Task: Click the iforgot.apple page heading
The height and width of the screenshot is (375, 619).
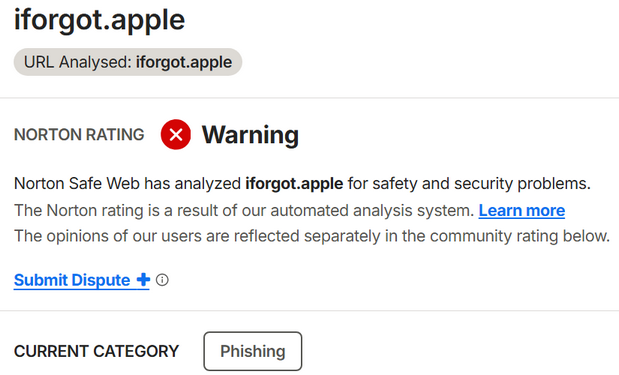Action: [x=99, y=20]
